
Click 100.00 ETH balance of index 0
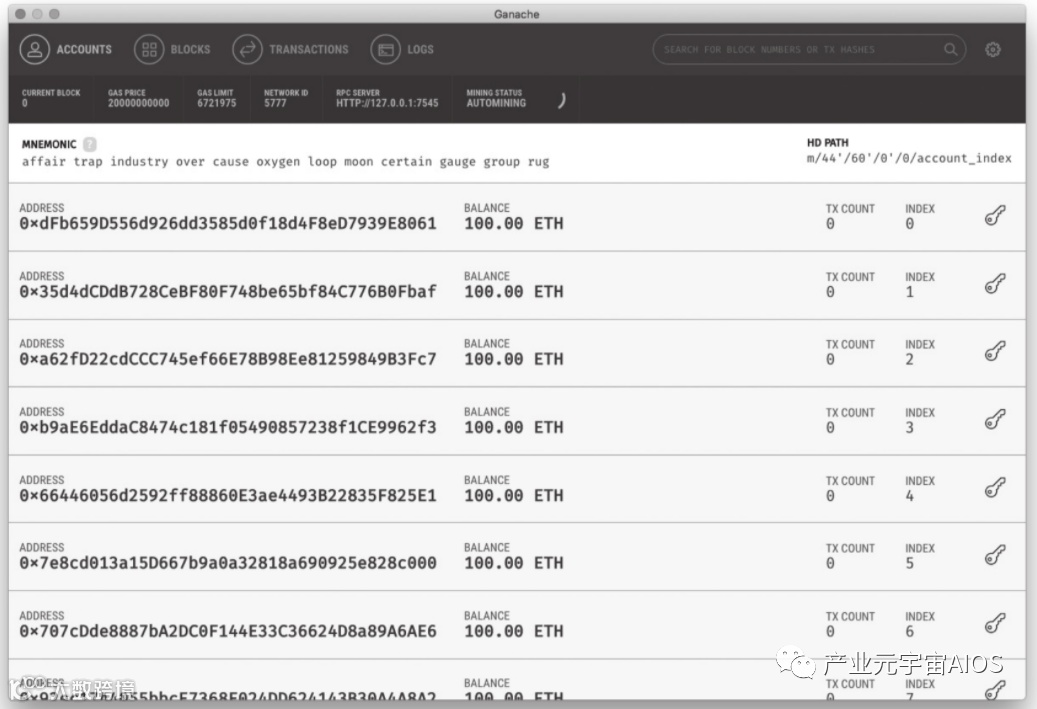(514, 224)
